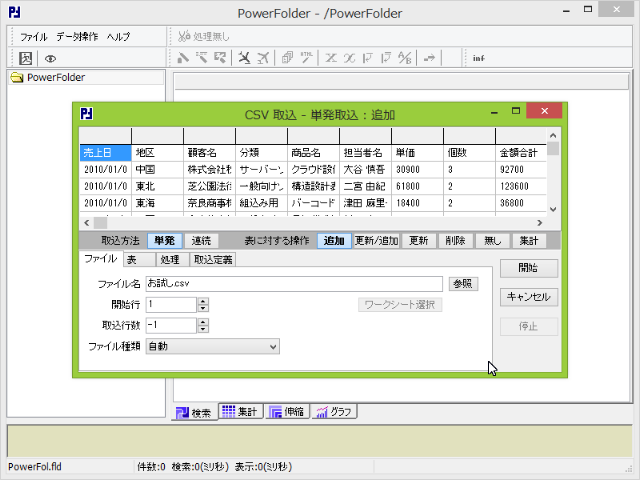640x480 pixels.
Task: Select 単発 import method toggle
Action: [164, 241]
